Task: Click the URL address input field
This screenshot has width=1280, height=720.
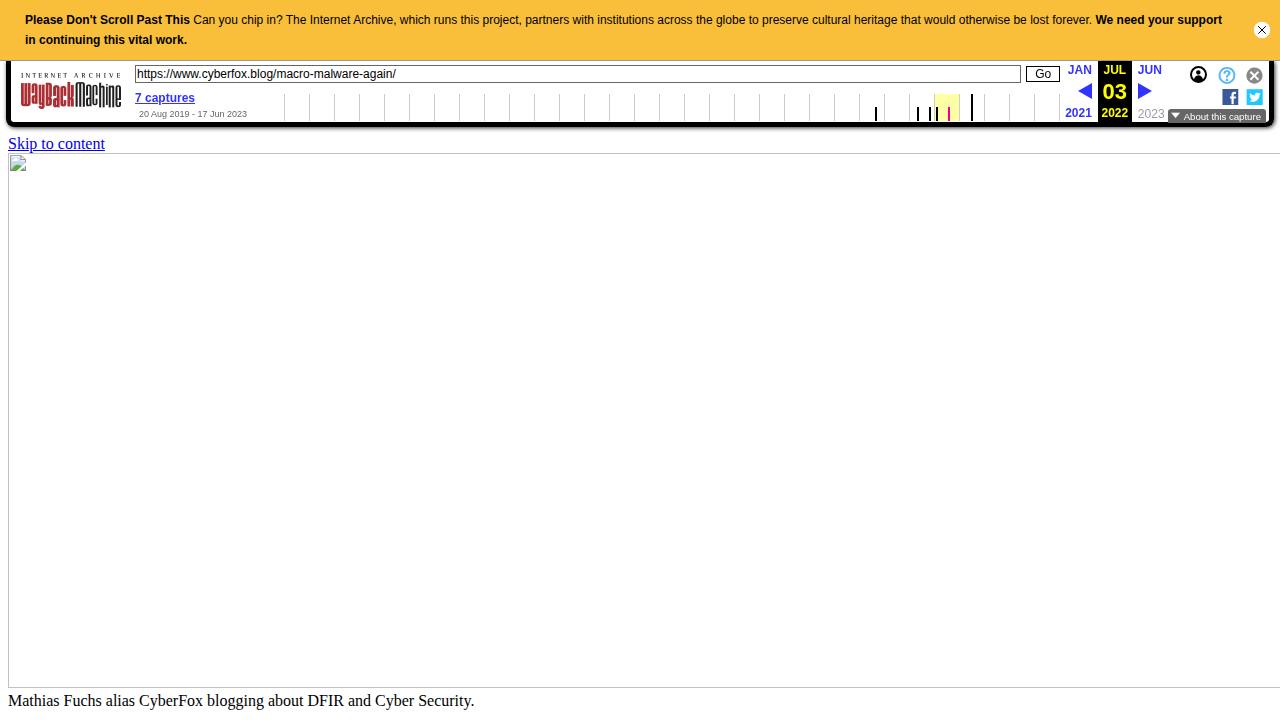Action: (578, 74)
